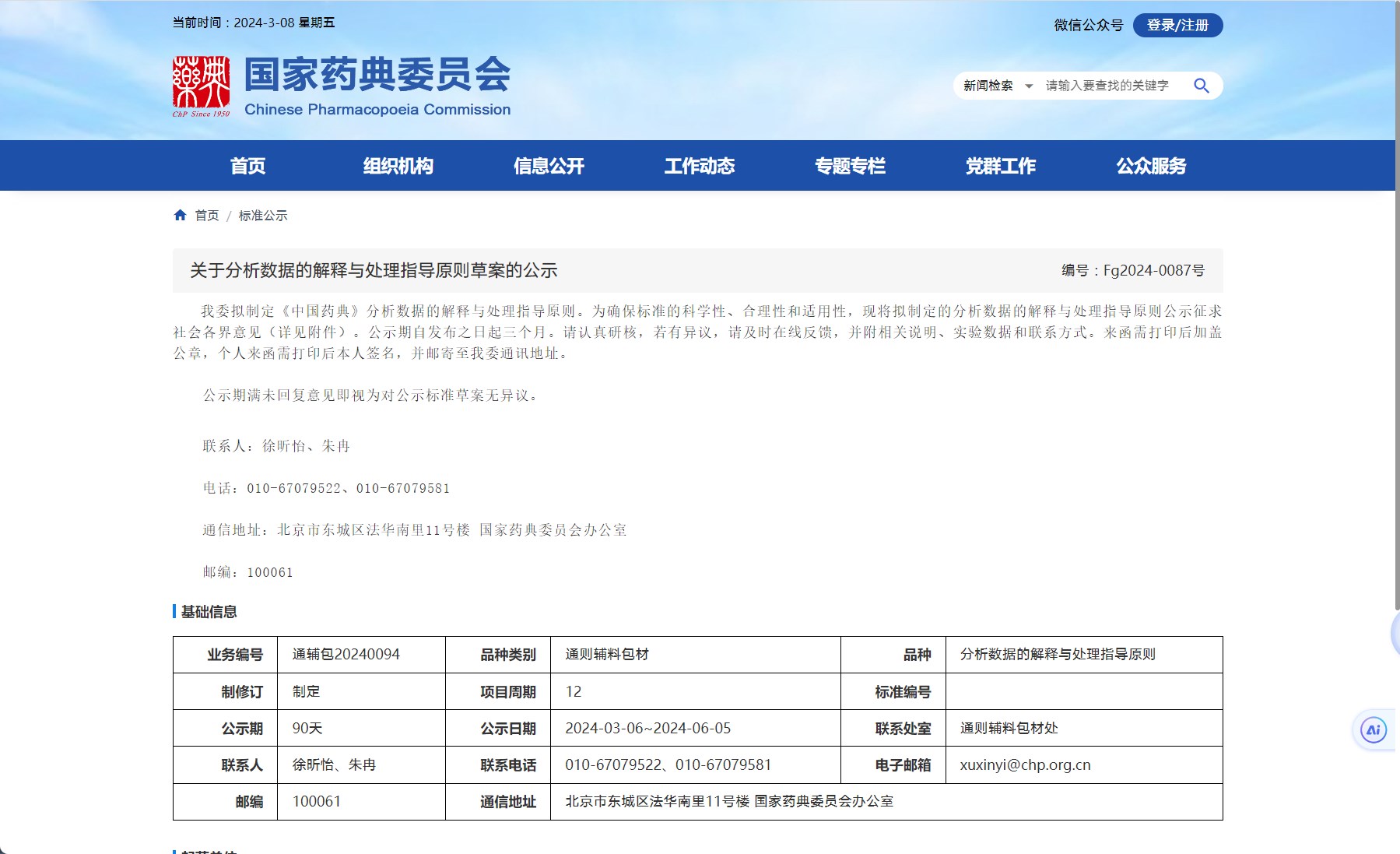Click the 首页 breadcrumb link
Screen dimensions: 1400x854
coord(207,216)
